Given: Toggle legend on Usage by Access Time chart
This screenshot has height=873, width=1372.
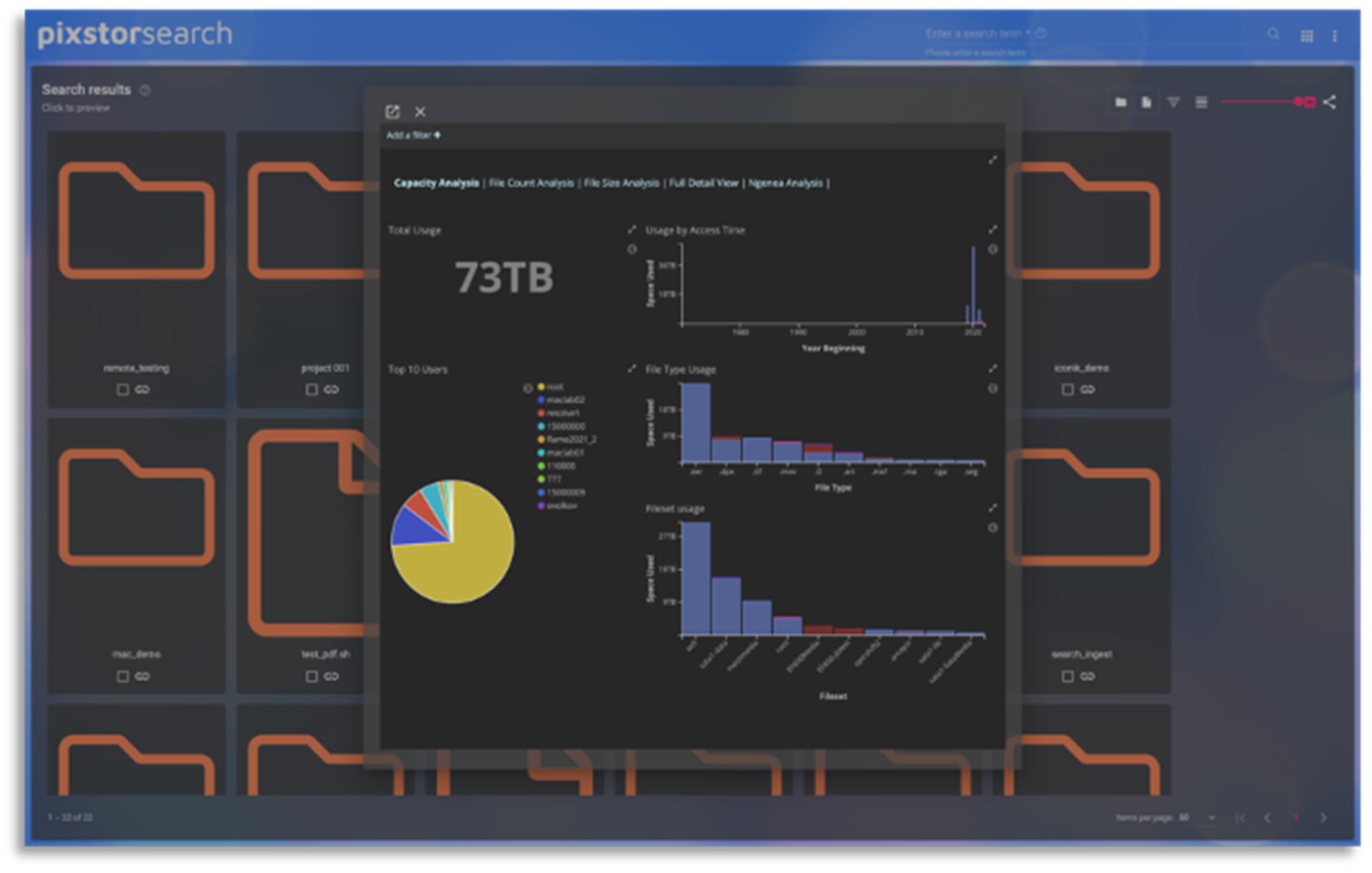Looking at the screenshot, I should [992, 249].
